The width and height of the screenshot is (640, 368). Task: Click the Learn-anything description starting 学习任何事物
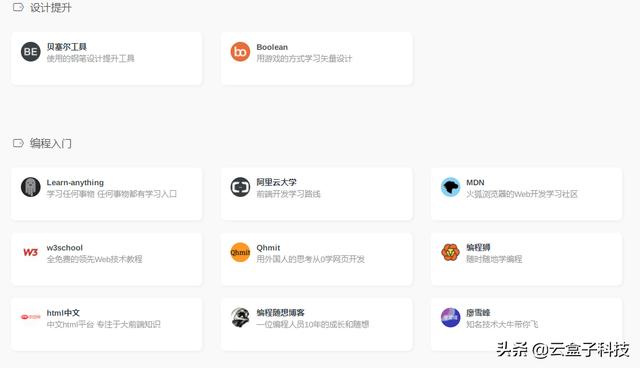pyautogui.click(x=112, y=194)
